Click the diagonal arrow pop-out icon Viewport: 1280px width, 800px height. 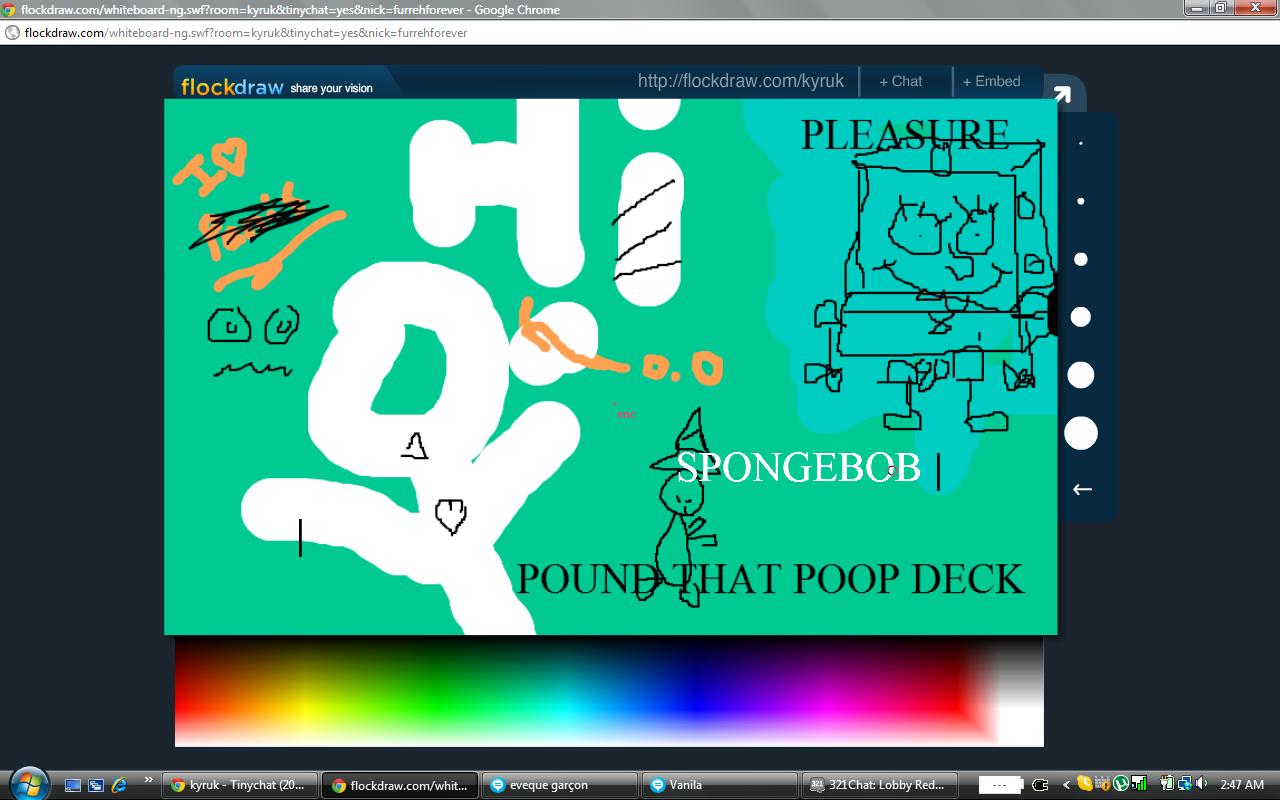pyautogui.click(x=1062, y=95)
